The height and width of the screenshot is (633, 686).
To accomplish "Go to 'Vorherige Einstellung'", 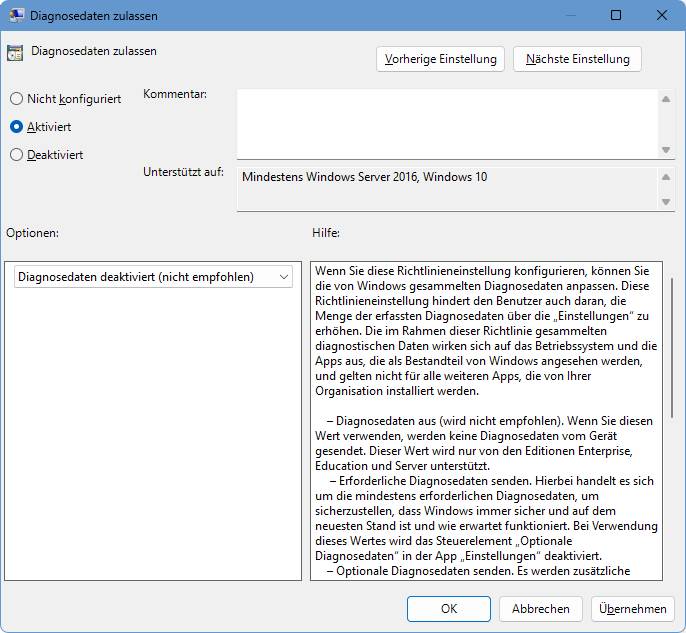I will click(441, 59).
